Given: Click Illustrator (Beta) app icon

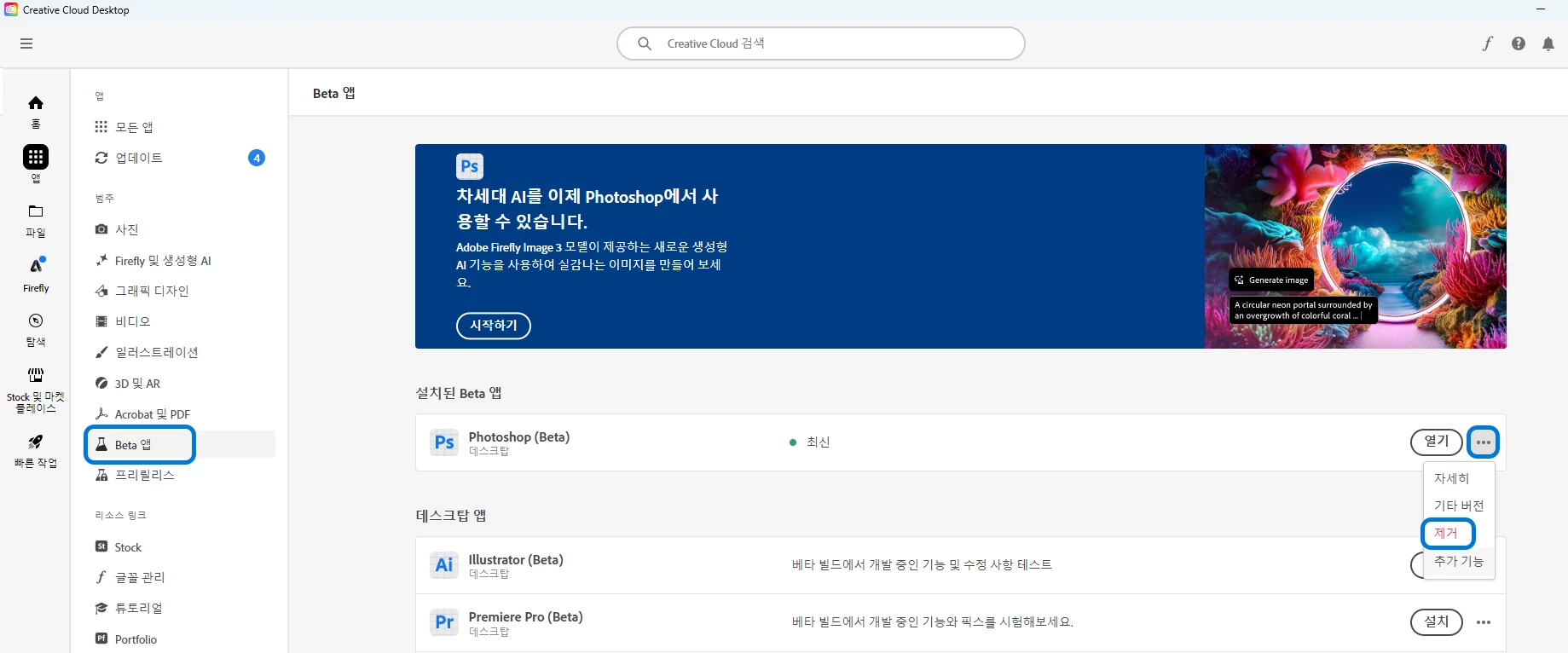Looking at the screenshot, I should [x=444, y=565].
